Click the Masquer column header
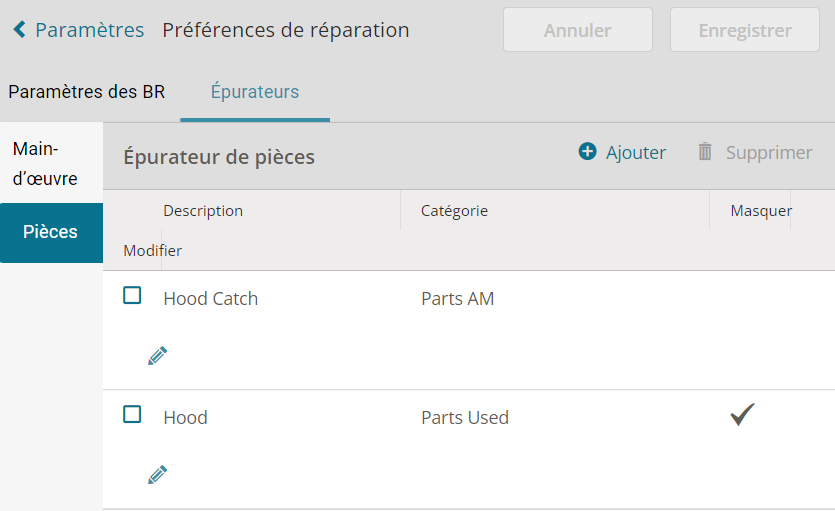The height and width of the screenshot is (511, 835). (x=761, y=211)
